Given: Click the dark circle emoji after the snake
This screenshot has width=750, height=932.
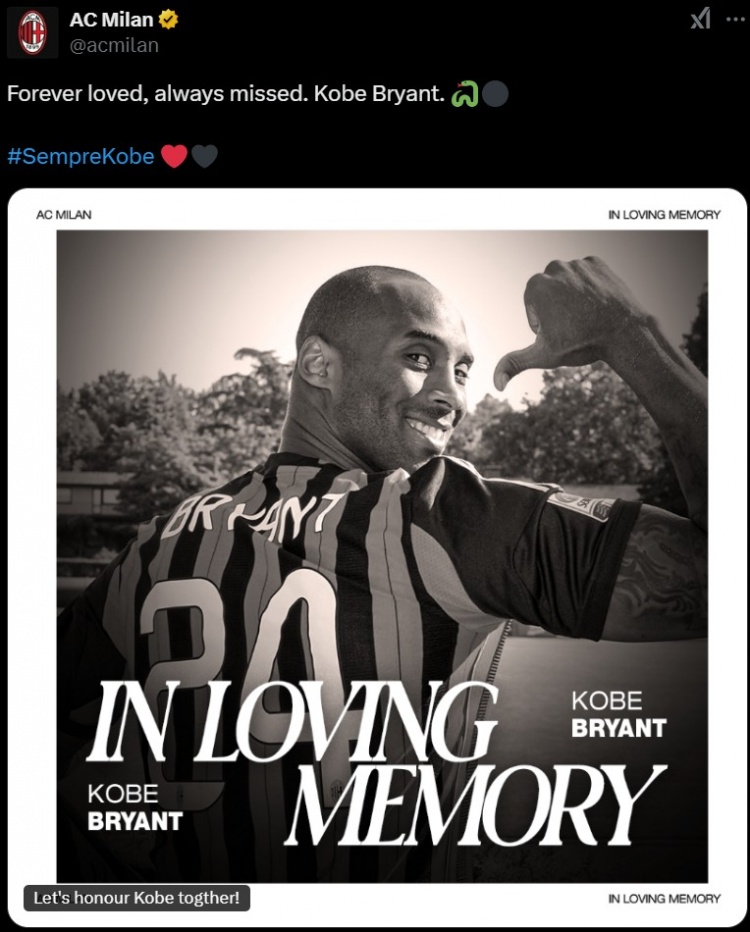Looking at the screenshot, I should click(494, 95).
